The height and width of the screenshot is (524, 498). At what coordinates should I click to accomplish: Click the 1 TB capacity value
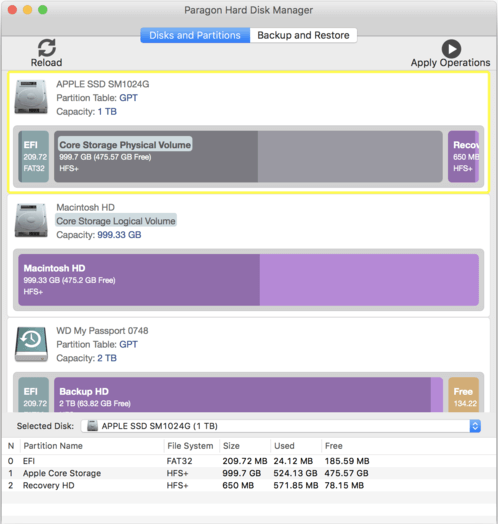[107, 112]
